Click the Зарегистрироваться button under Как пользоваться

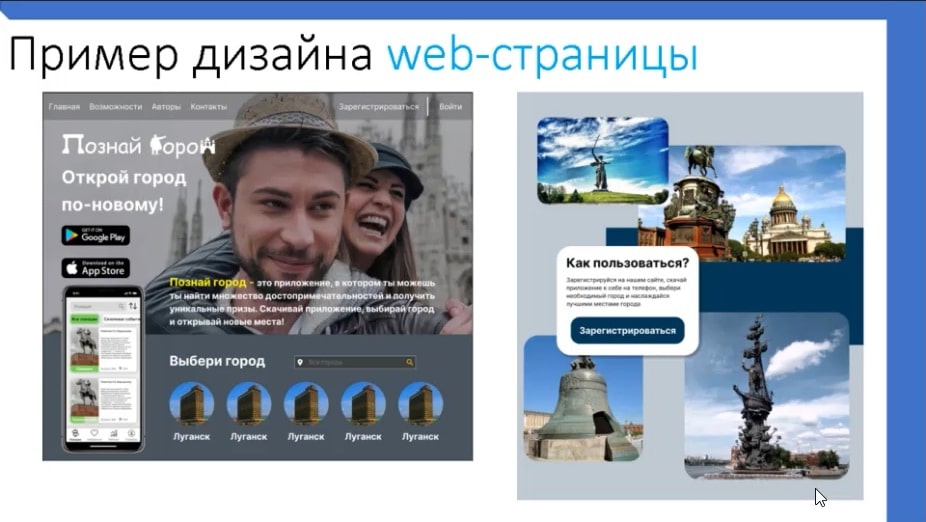(x=627, y=331)
